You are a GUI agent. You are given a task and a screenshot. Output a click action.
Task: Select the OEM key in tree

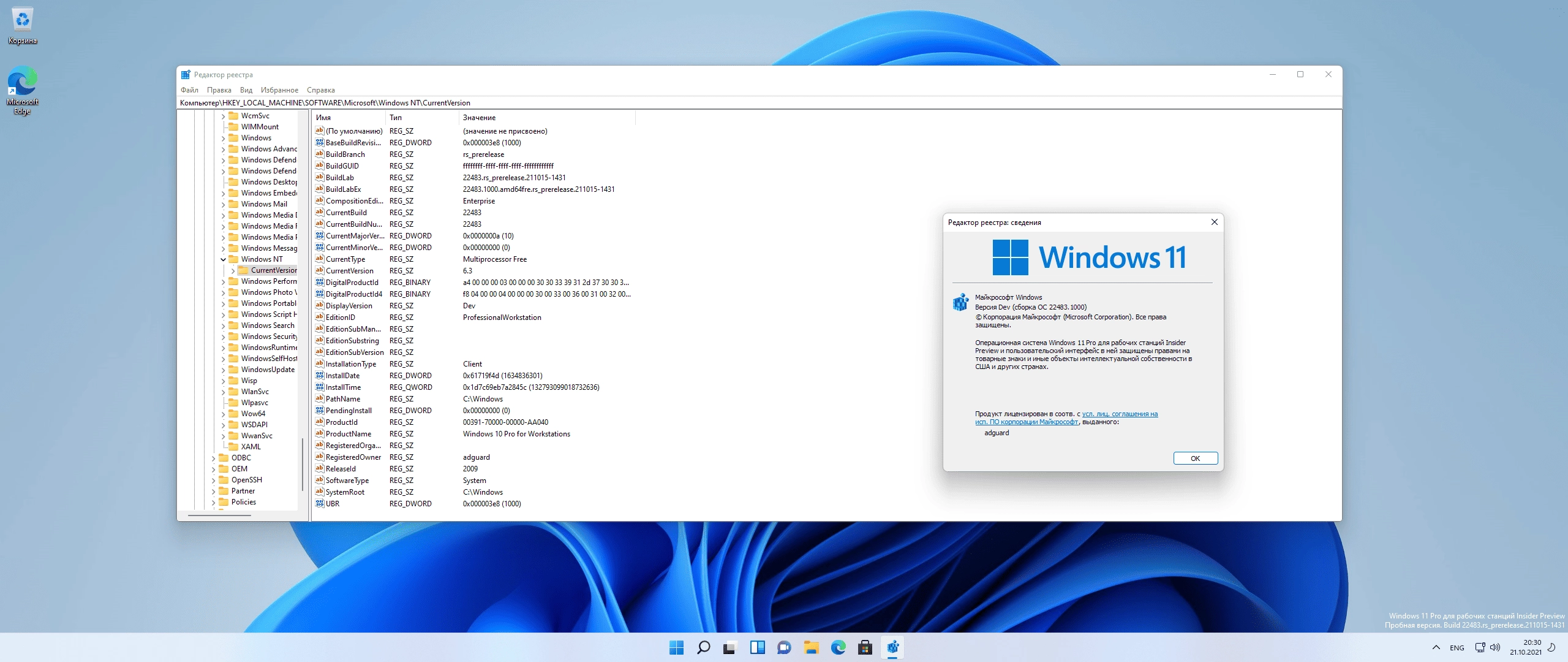coord(239,469)
